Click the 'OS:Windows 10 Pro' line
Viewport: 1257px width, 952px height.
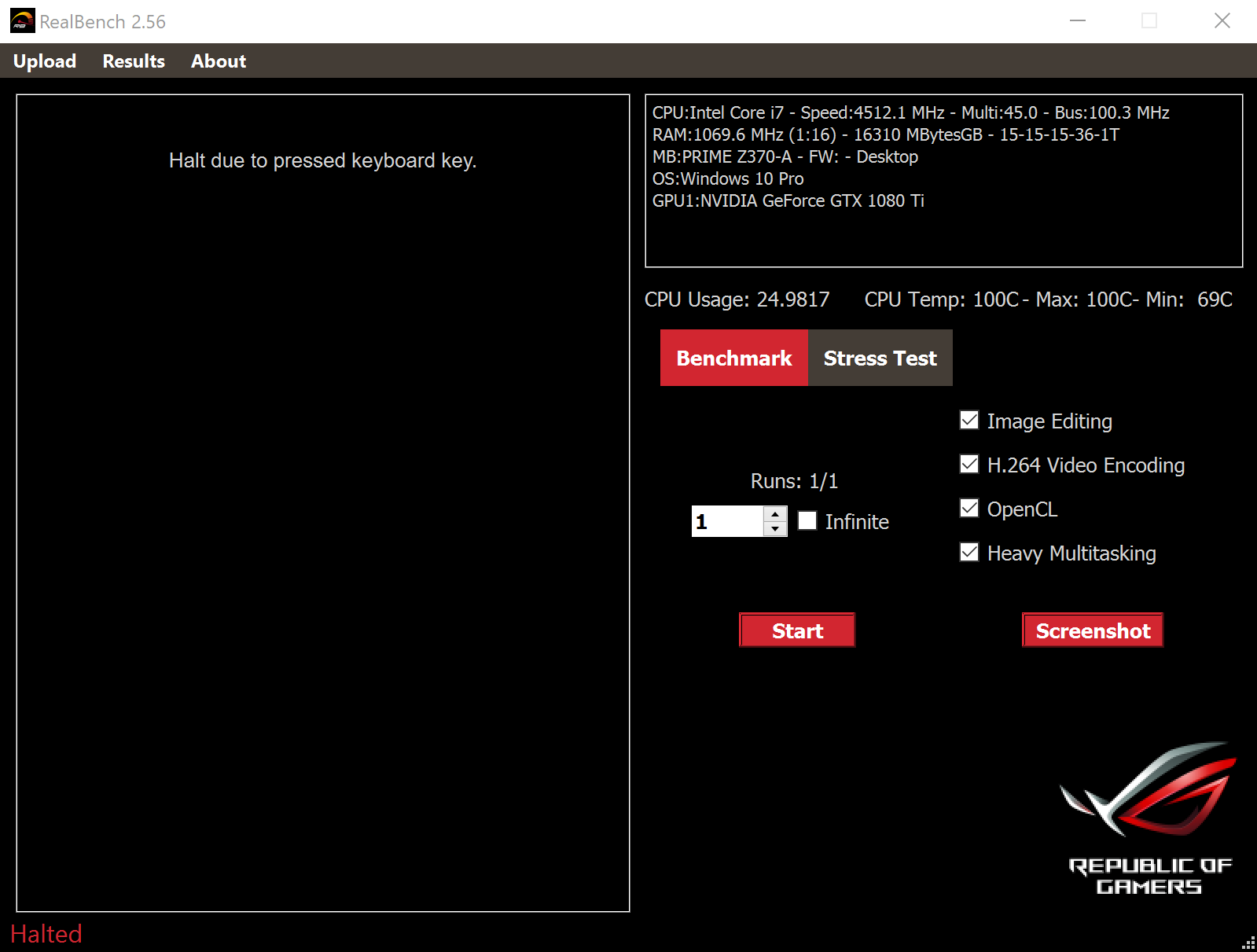[x=728, y=179]
